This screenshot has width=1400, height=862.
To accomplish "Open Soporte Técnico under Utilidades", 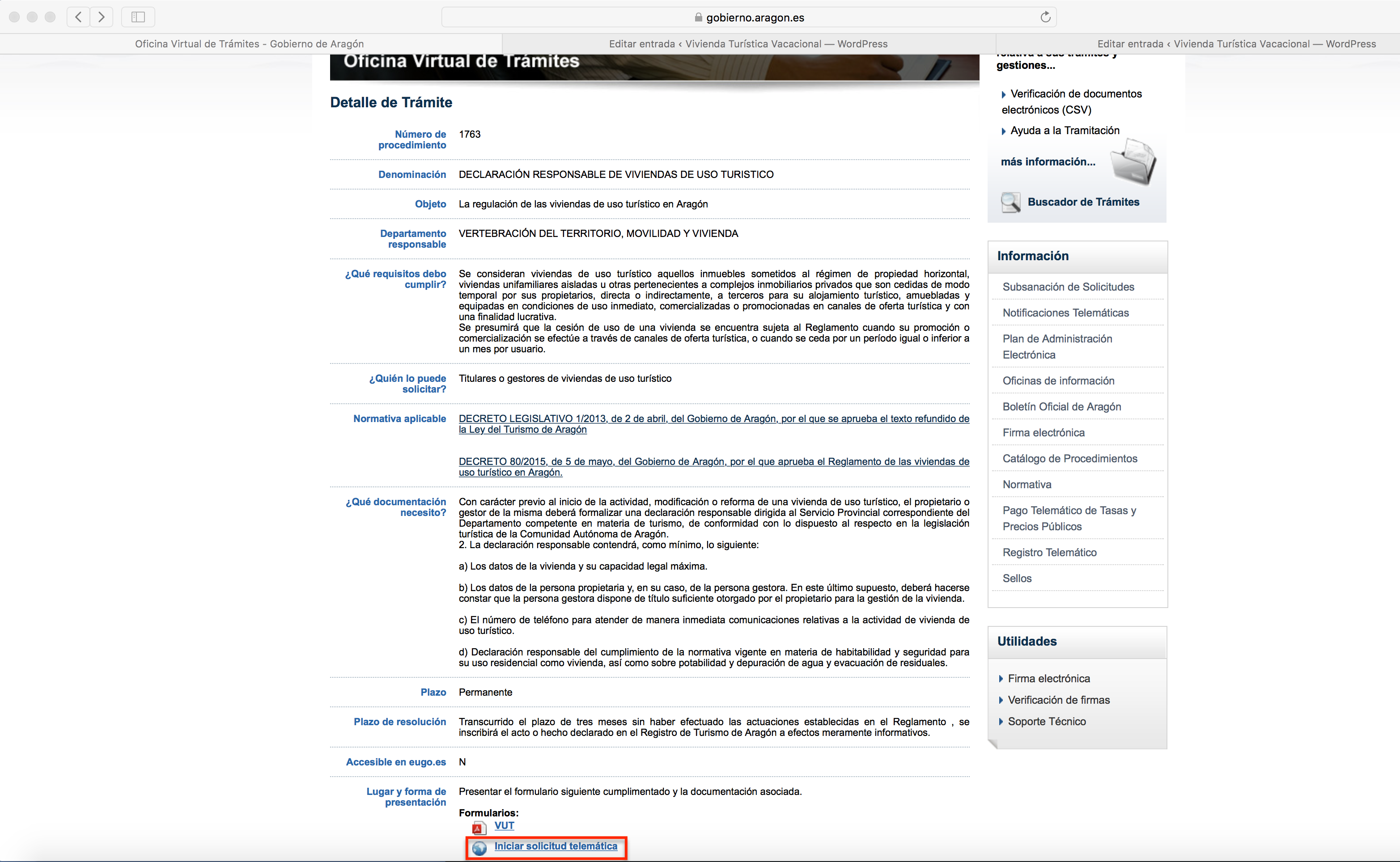I will pyautogui.click(x=1047, y=721).
